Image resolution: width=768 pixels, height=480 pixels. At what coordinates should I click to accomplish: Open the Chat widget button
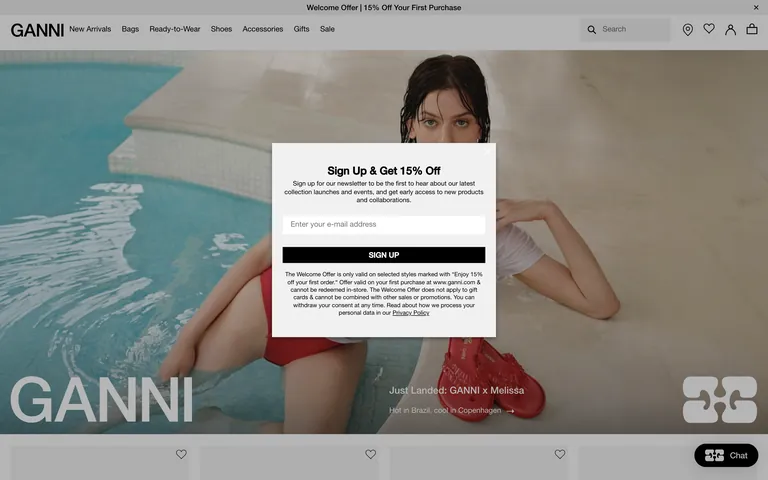pos(726,456)
